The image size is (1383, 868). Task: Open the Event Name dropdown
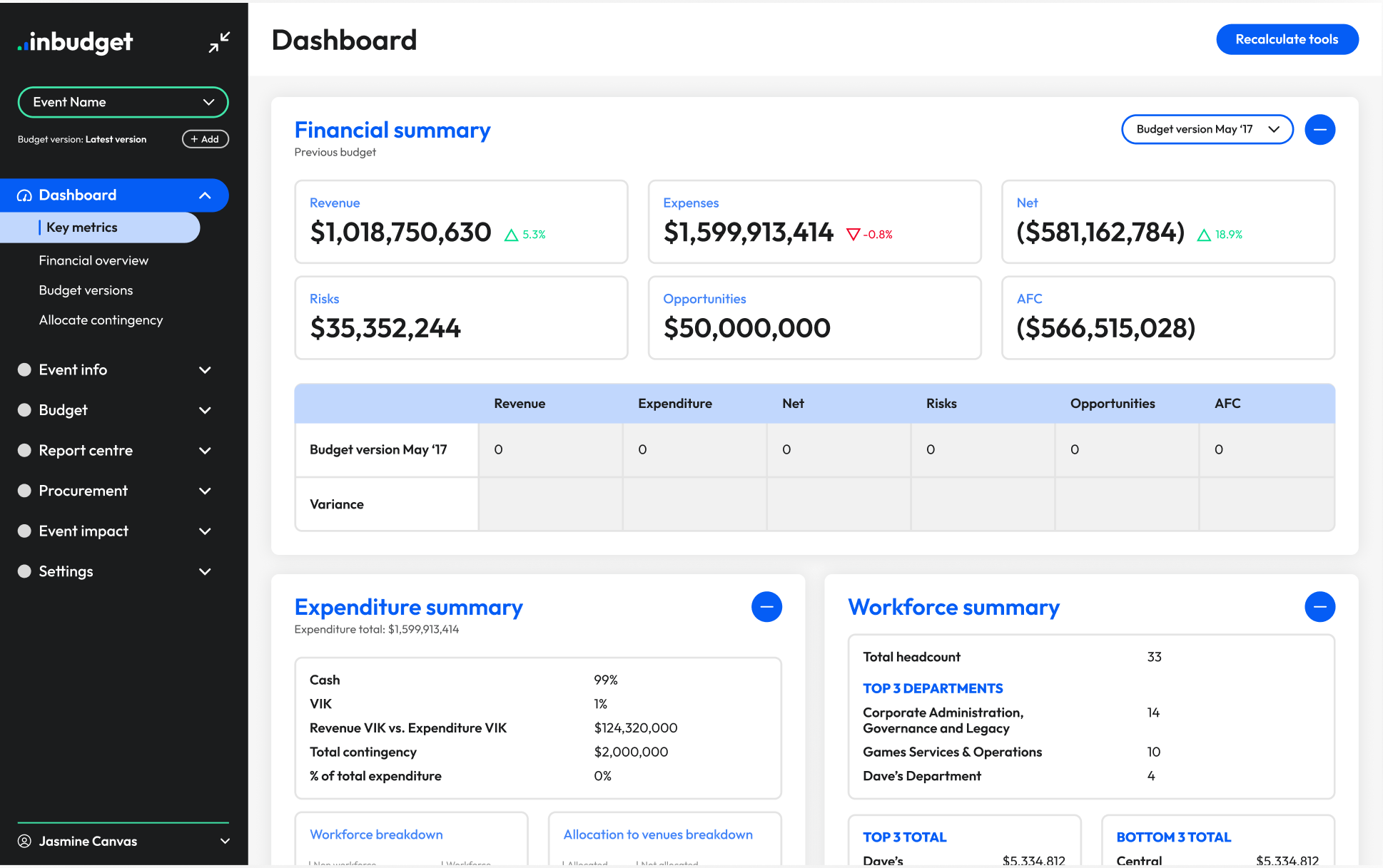coord(123,102)
